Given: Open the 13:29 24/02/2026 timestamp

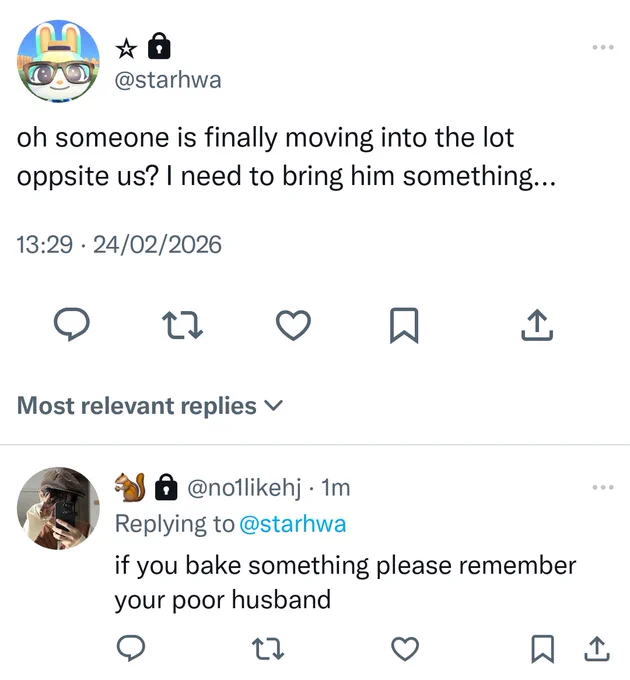Looking at the screenshot, I should pos(119,245).
